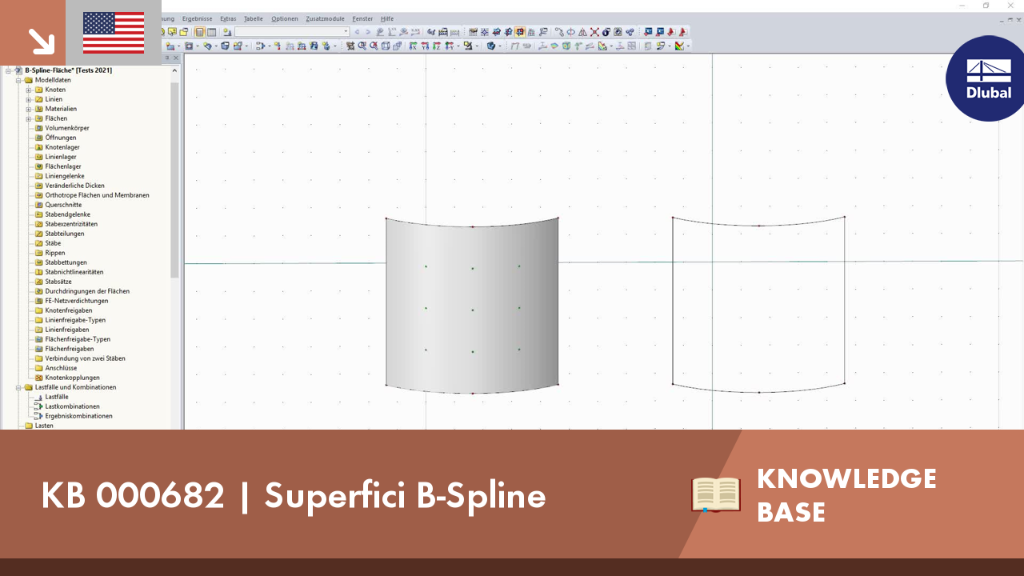The height and width of the screenshot is (576, 1024).
Task: Click the Dlubal logo badge
Action: (987, 78)
